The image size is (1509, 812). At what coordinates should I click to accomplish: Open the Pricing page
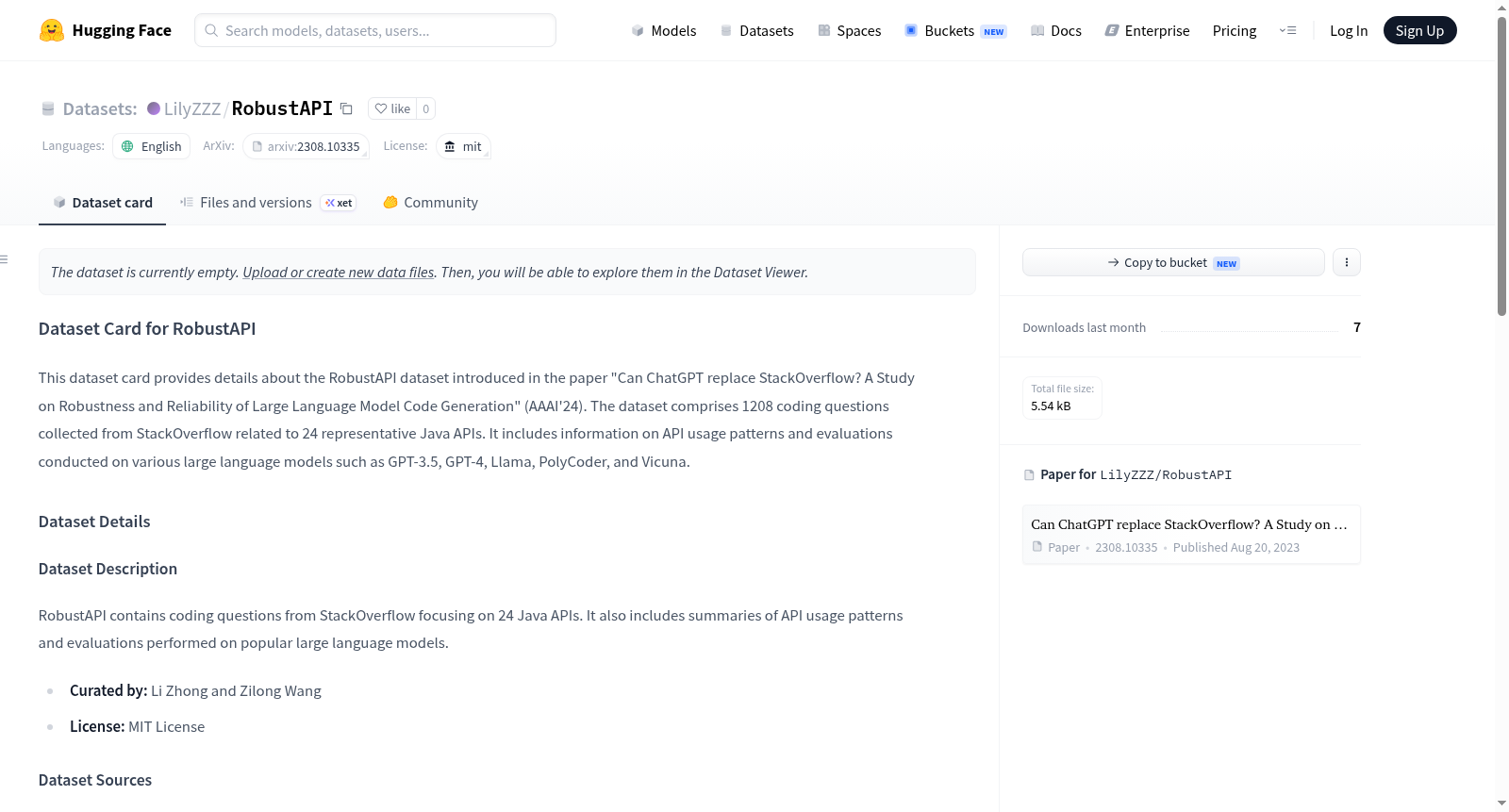click(1235, 30)
